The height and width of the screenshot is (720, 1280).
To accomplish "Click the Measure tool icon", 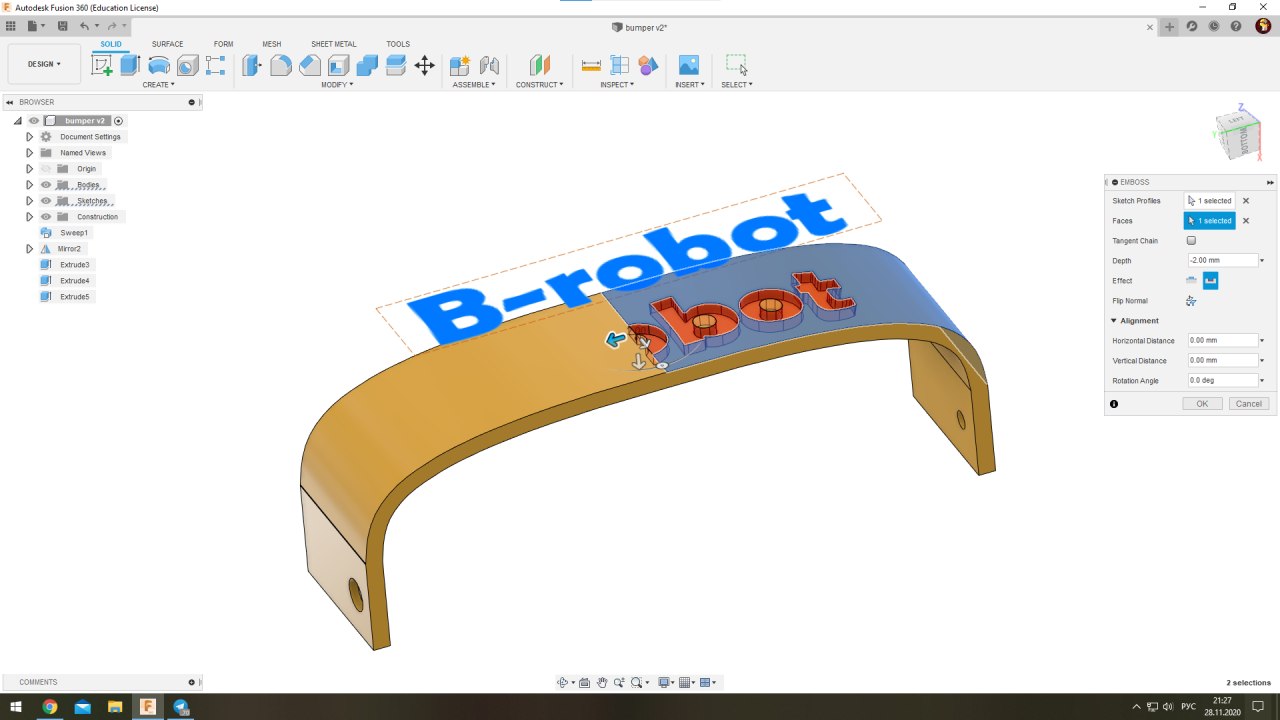I will pos(591,66).
